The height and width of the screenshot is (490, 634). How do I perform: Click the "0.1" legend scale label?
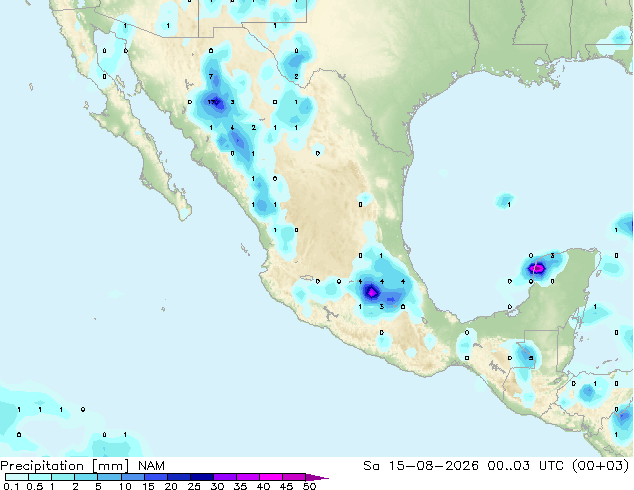coord(11,486)
